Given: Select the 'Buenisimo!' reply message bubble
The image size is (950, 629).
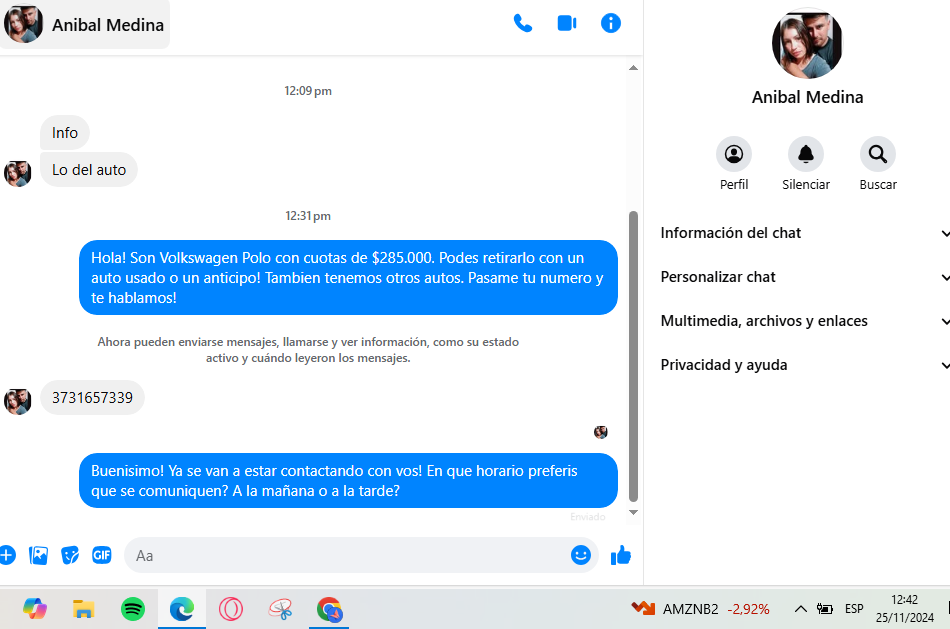Looking at the screenshot, I should [348, 481].
